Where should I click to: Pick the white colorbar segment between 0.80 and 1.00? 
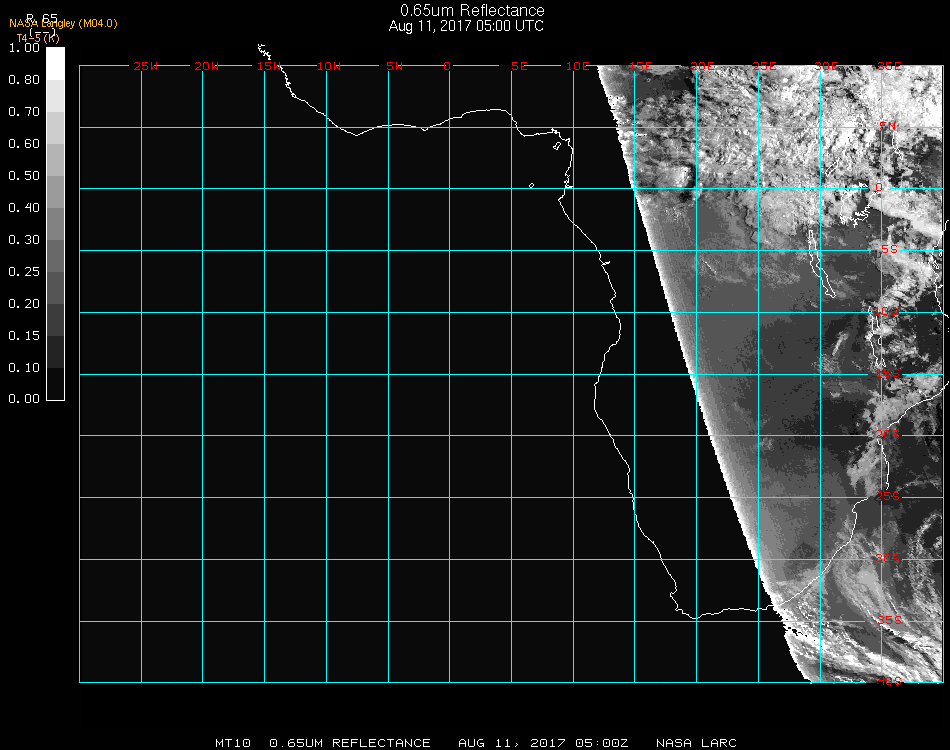[55, 64]
